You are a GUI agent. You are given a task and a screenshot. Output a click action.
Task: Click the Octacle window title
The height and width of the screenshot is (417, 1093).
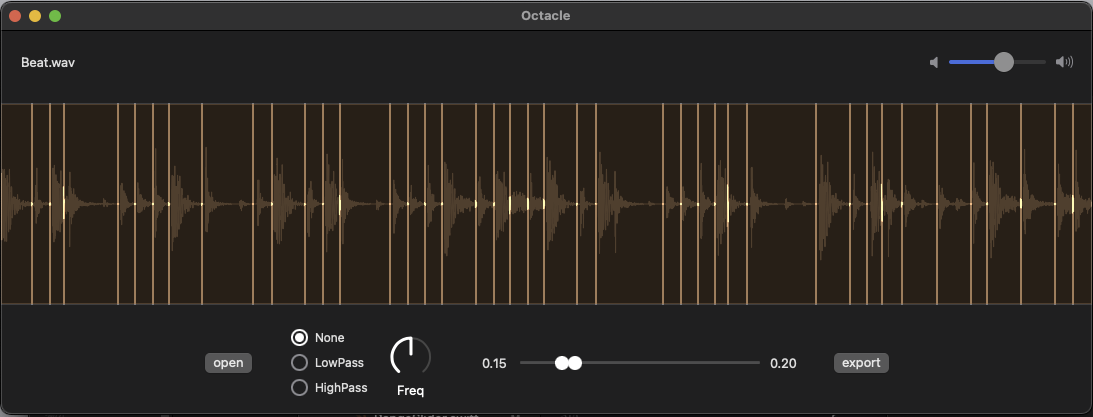[546, 15]
